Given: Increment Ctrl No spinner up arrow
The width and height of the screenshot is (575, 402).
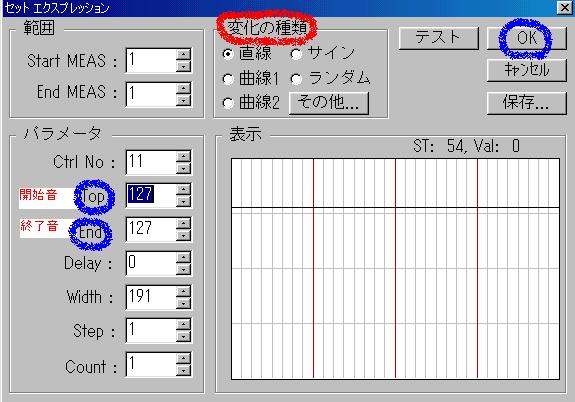Looking at the screenshot, I should 183,156.
